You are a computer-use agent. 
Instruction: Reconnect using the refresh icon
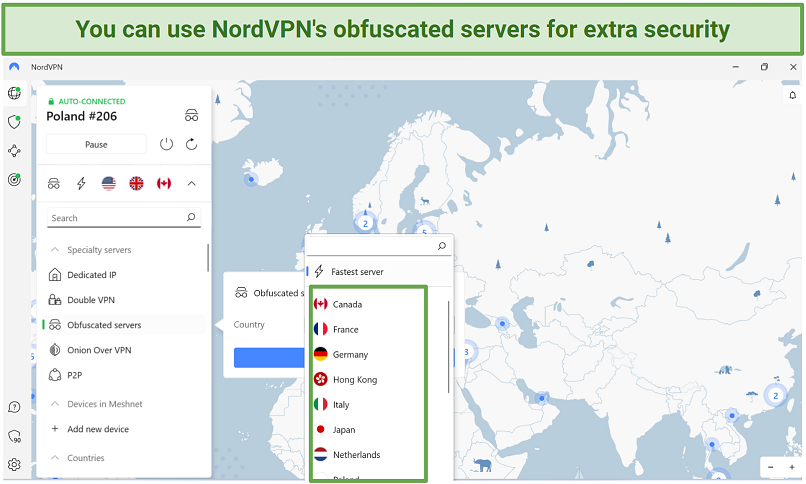(x=192, y=144)
